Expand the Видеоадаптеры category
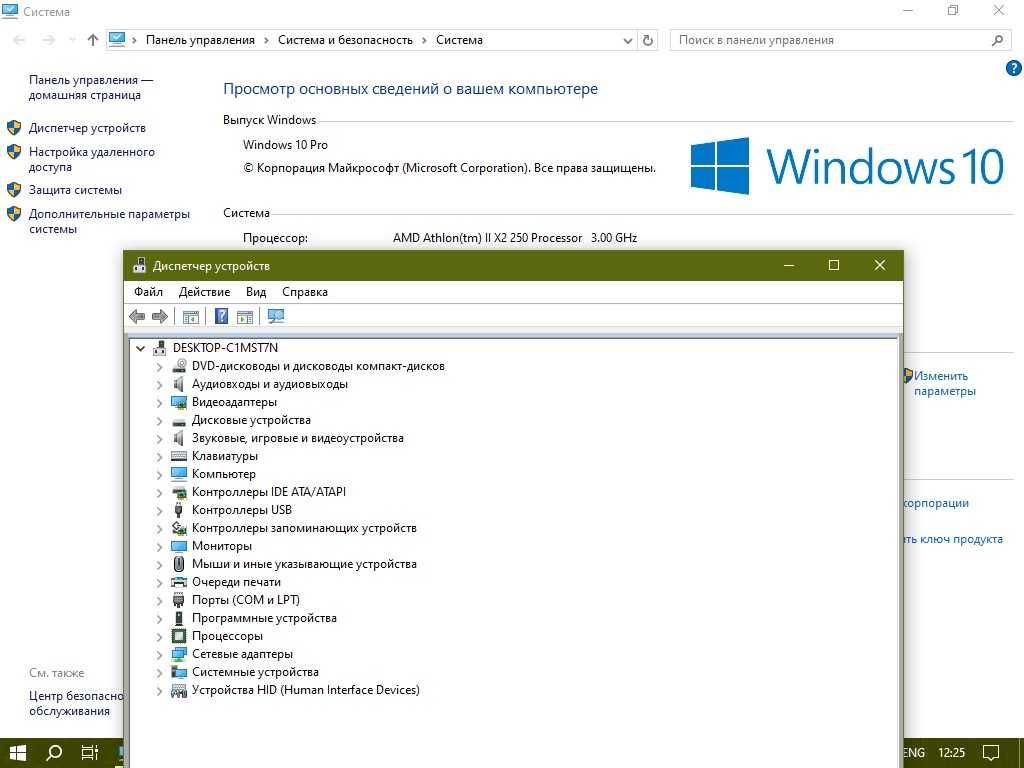Image resolution: width=1024 pixels, height=768 pixels. [x=159, y=403]
